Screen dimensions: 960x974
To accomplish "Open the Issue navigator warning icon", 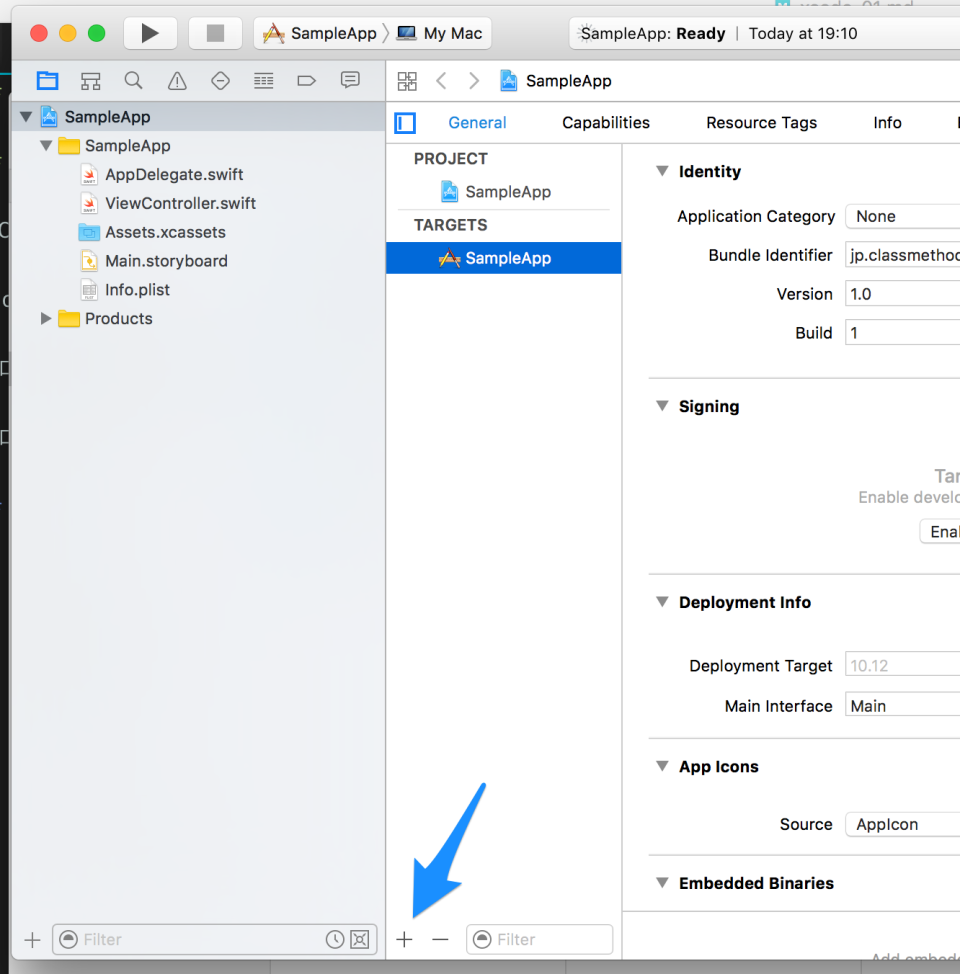I will pos(177,80).
